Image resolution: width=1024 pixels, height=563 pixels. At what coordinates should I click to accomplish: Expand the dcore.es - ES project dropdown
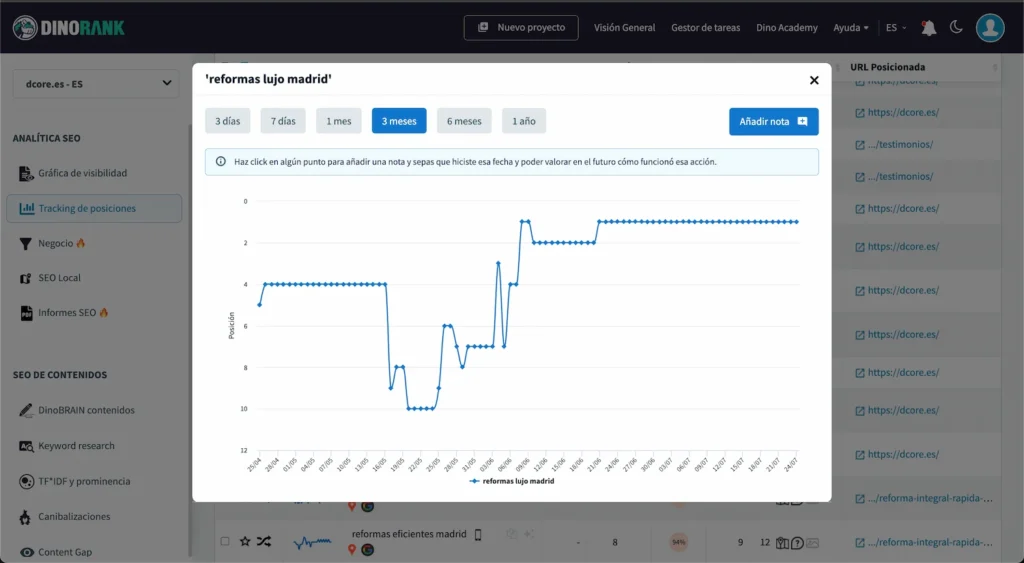96,84
